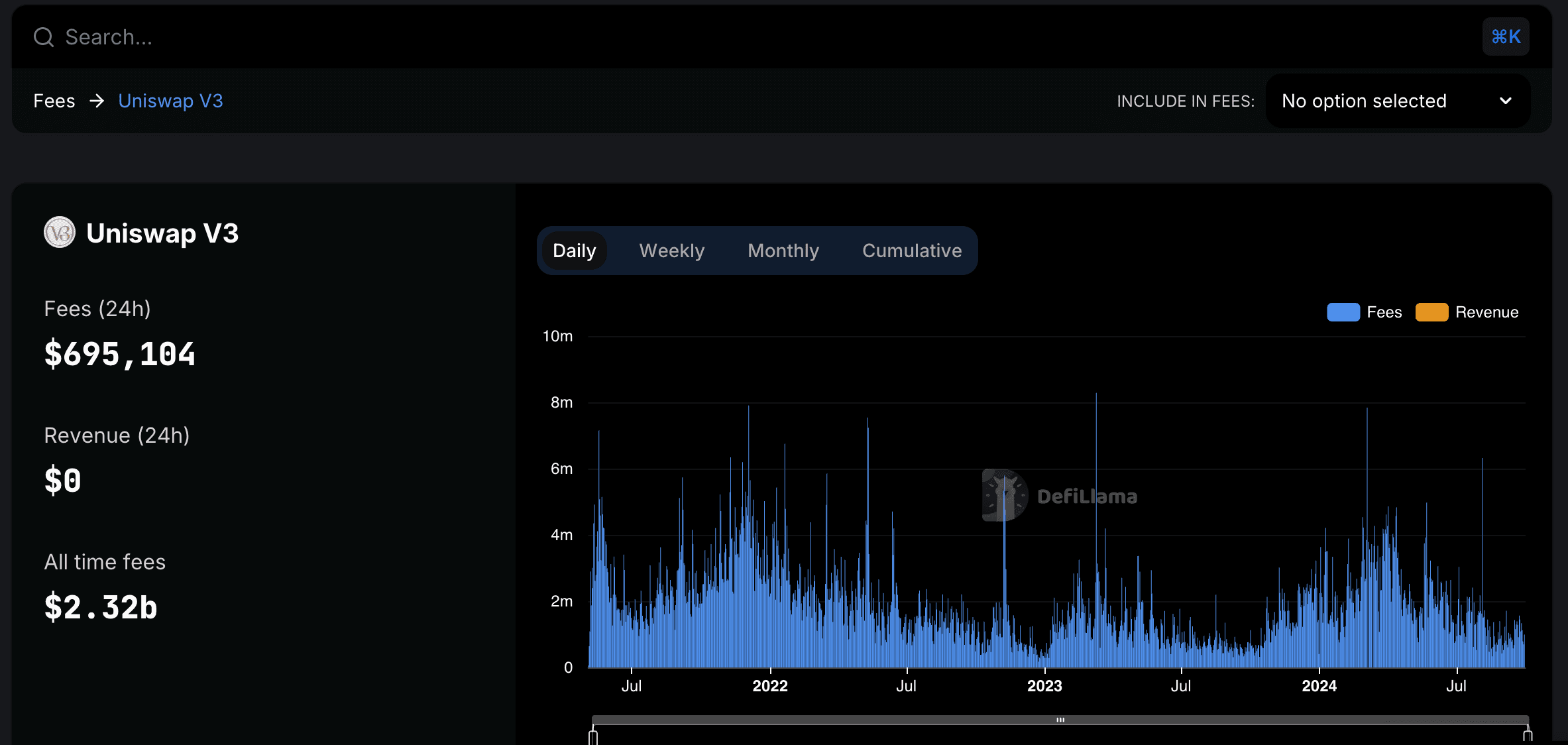The width and height of the screenshot is (1568, 745).
Task: Select the Daily chart tab
Action: (x=574, y=251)
